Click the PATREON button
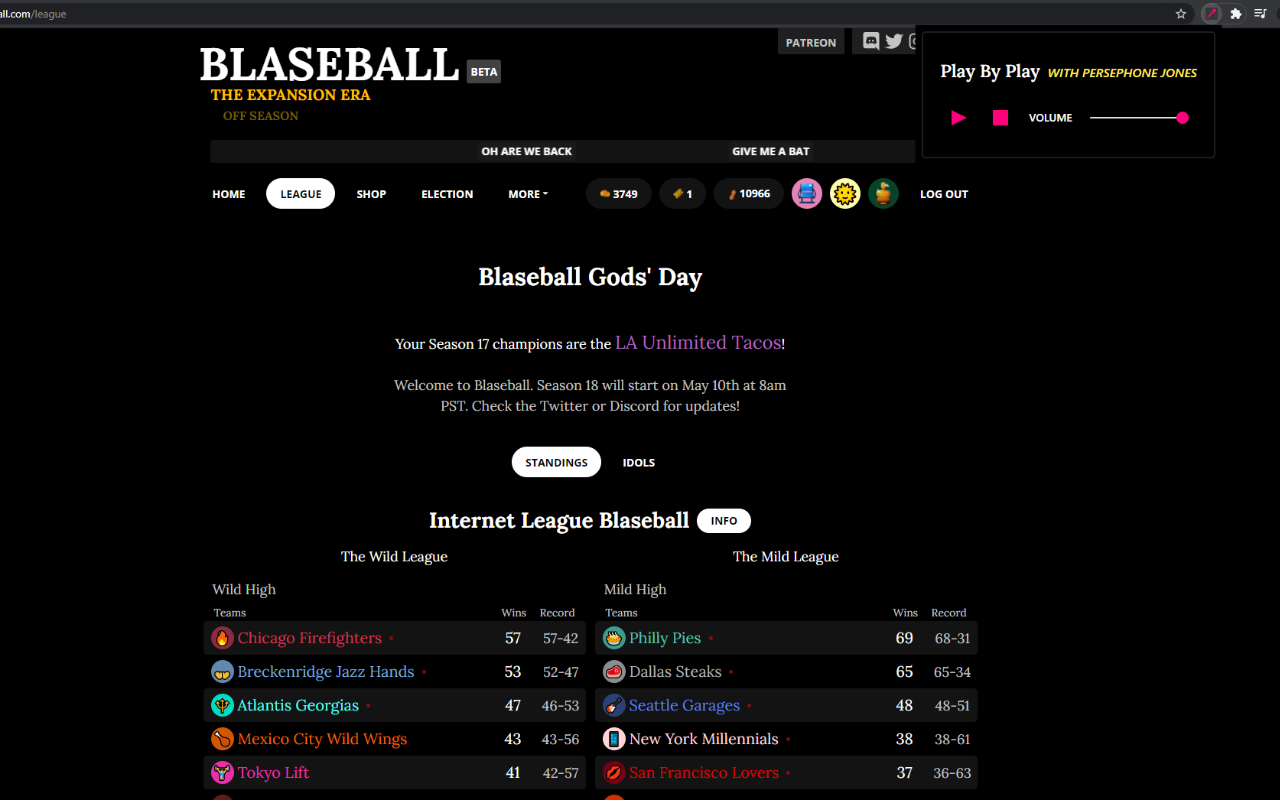 811,42
